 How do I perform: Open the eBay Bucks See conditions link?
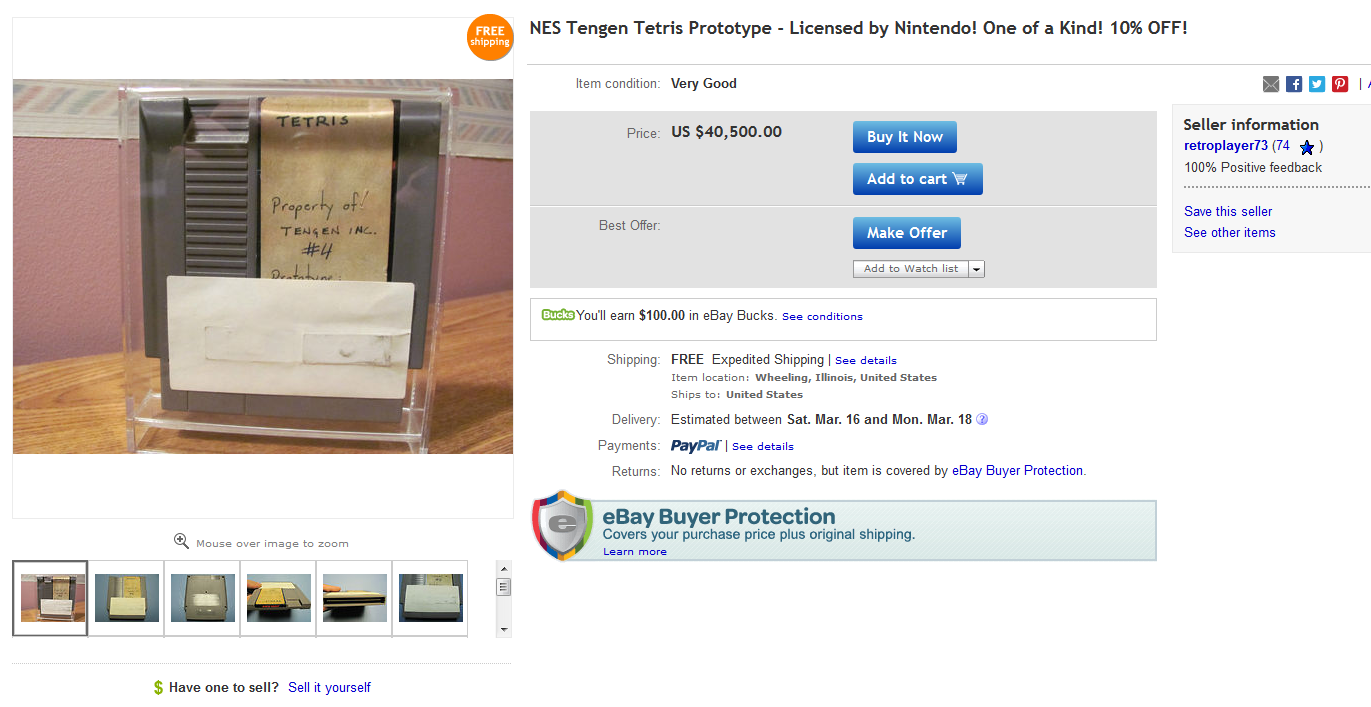coord(822,316)
